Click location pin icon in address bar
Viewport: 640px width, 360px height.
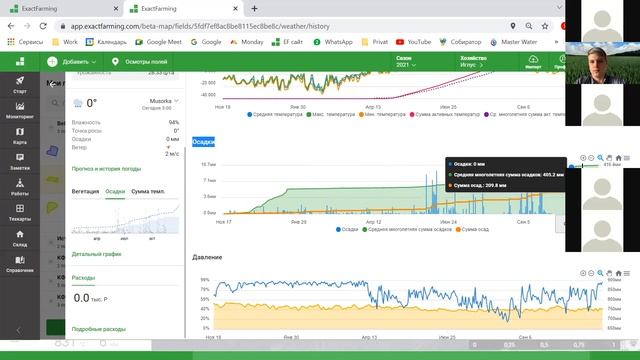pyautogui.click(x=513, y=26)
